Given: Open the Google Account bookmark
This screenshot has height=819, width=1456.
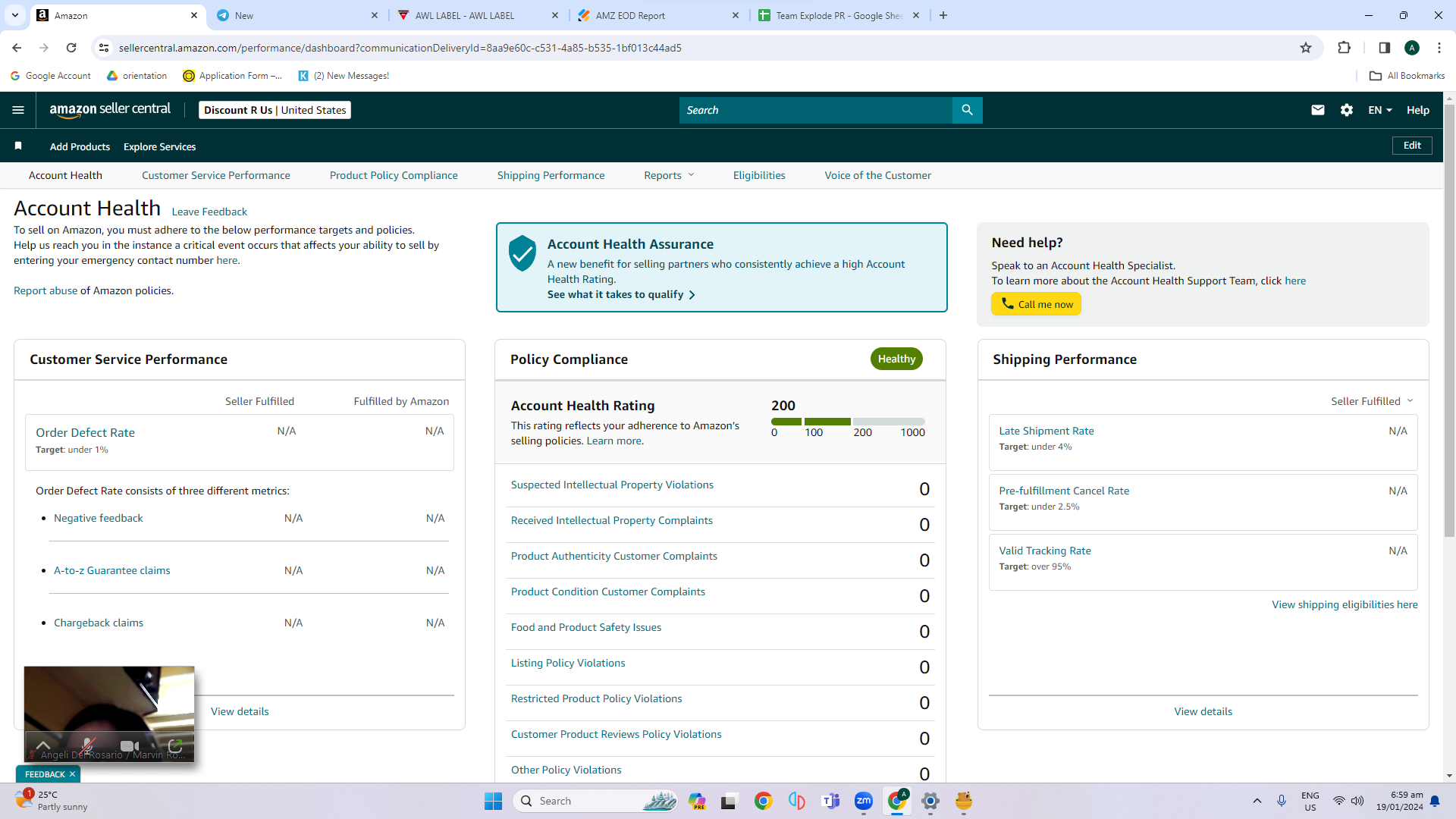Looking at the screenshot, I should [x=50, y=76].
